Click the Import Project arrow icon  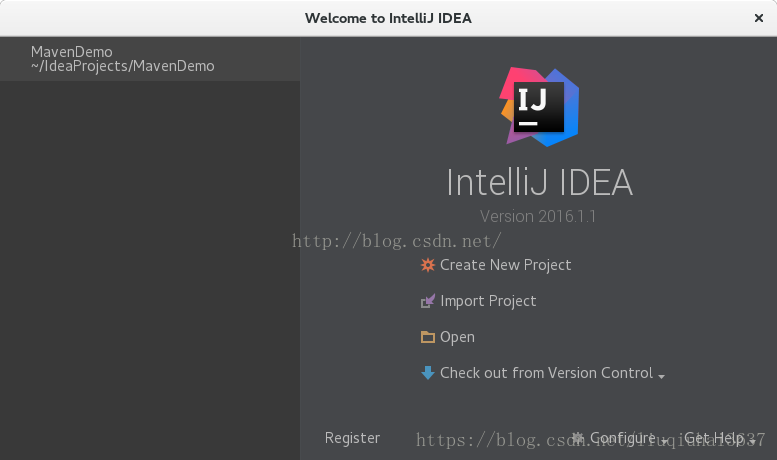coord(428,301)
